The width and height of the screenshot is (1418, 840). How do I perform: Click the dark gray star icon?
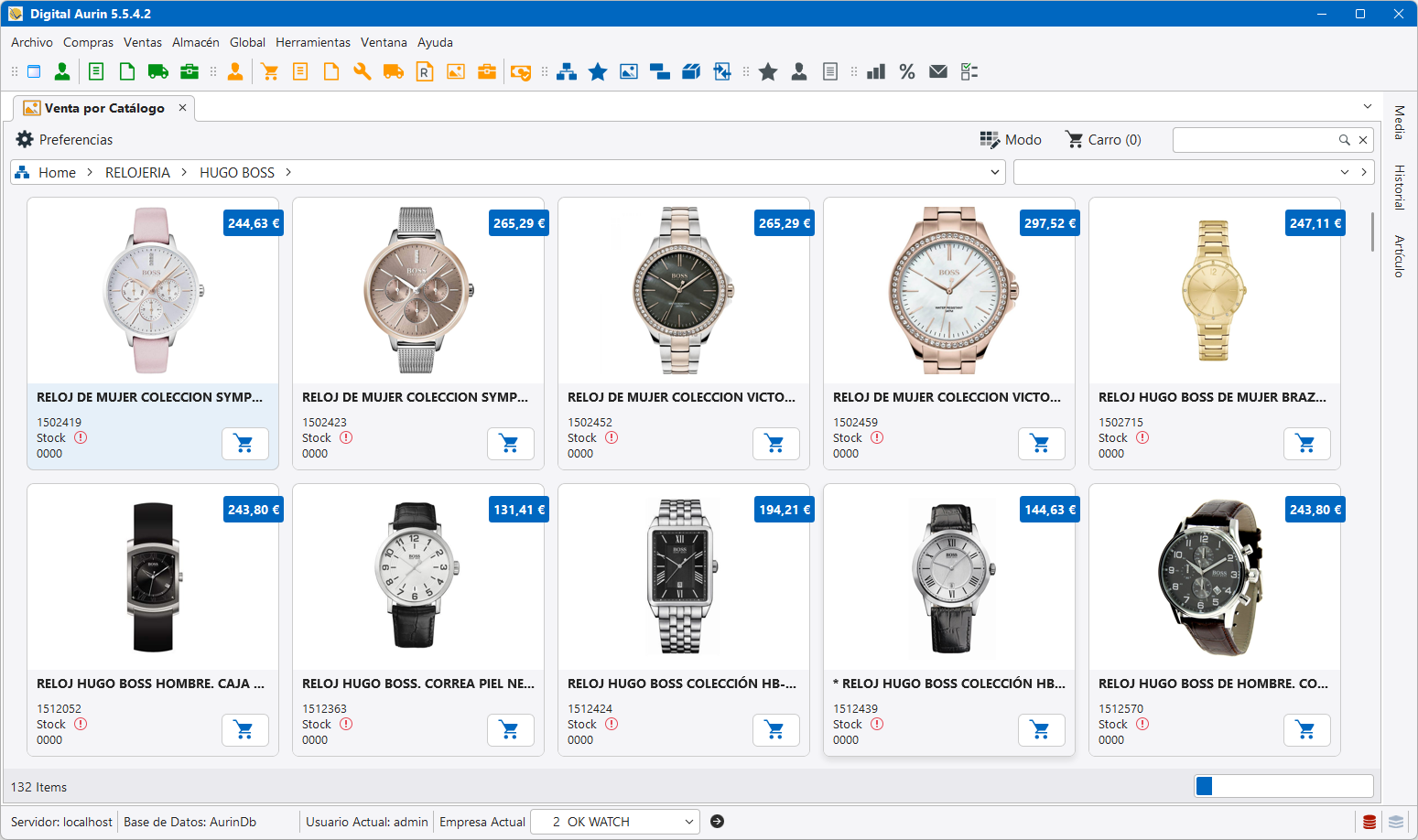pos(768,71)
